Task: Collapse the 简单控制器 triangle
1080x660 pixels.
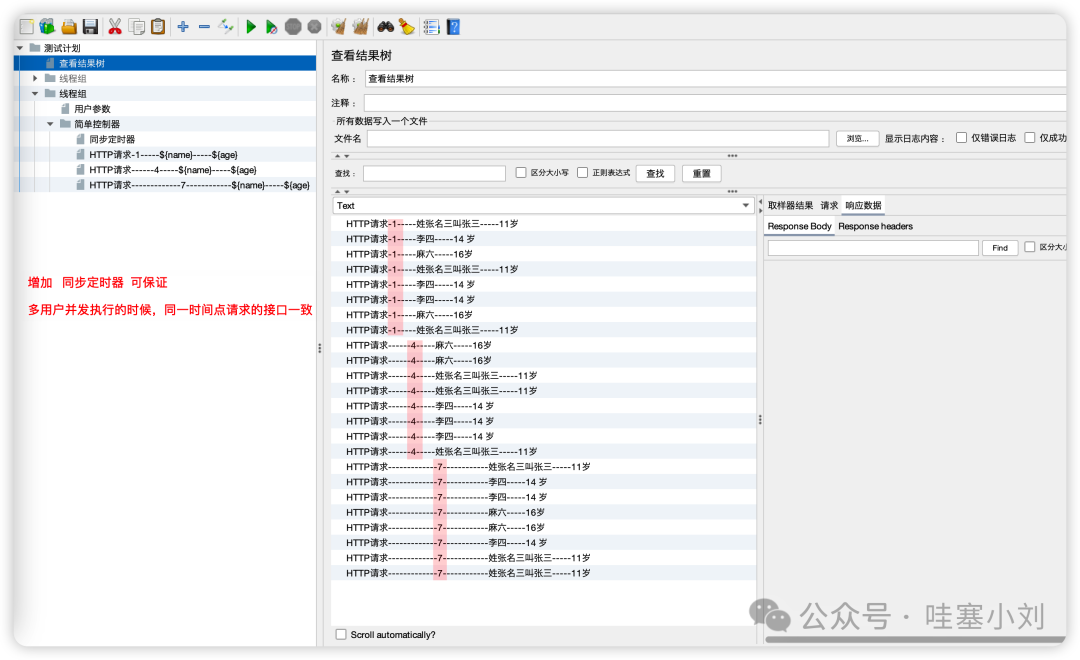Action: pos(50,124)
